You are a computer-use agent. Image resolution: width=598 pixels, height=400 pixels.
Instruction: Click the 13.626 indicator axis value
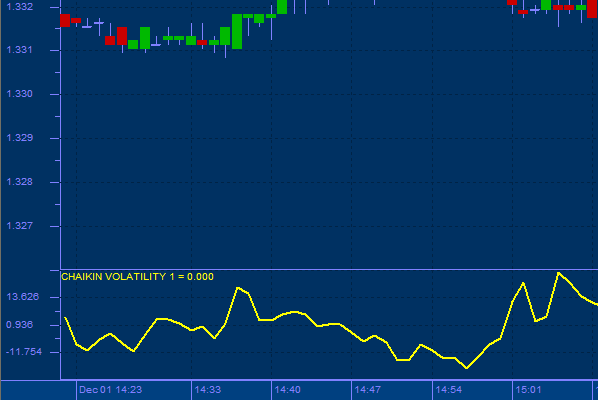23,297
